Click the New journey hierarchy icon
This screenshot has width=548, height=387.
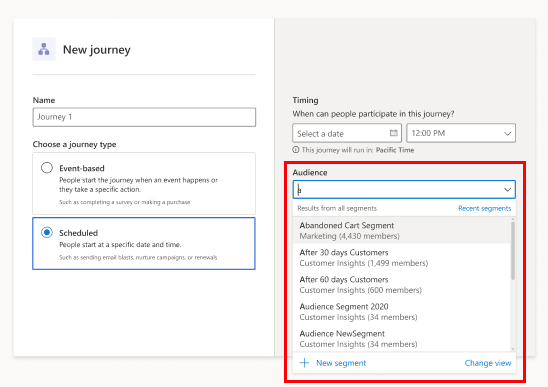tap(44, 49)
